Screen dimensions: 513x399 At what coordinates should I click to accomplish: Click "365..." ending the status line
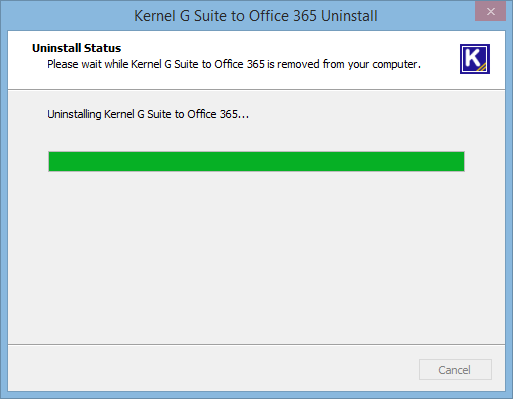point(234,114)
